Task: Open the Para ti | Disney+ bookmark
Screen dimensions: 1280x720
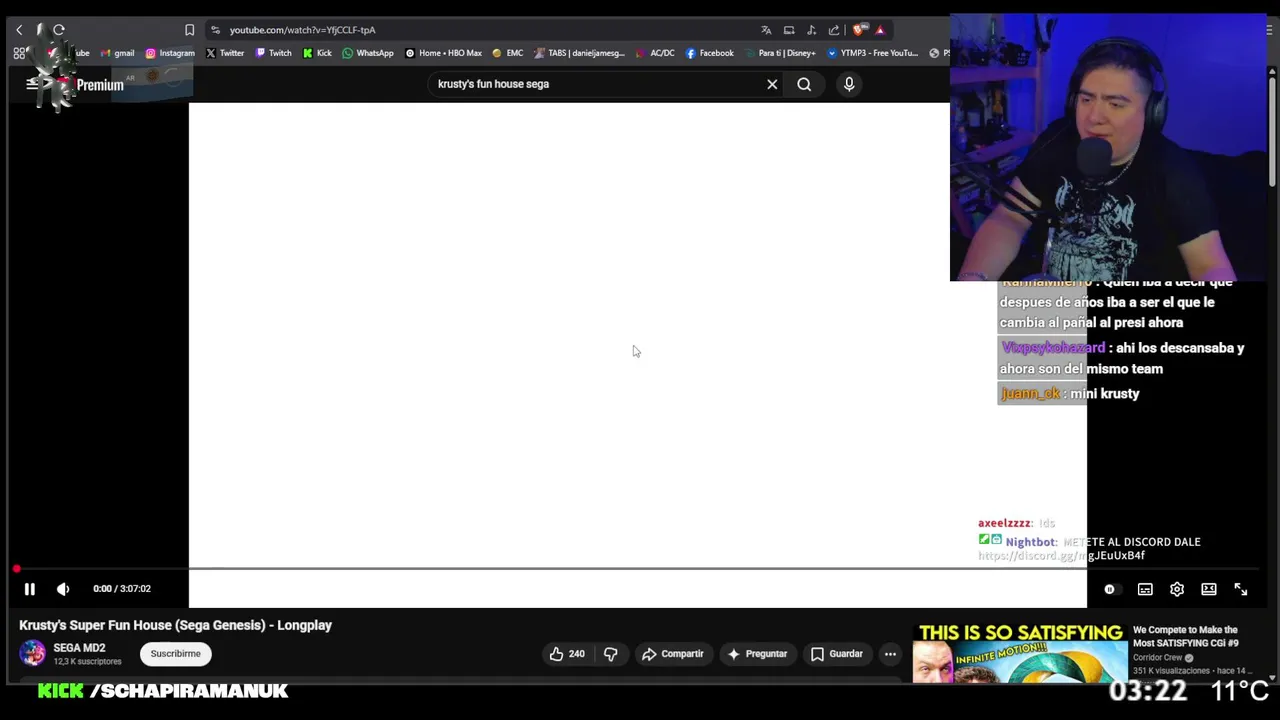Action: (x=780, y=53)
